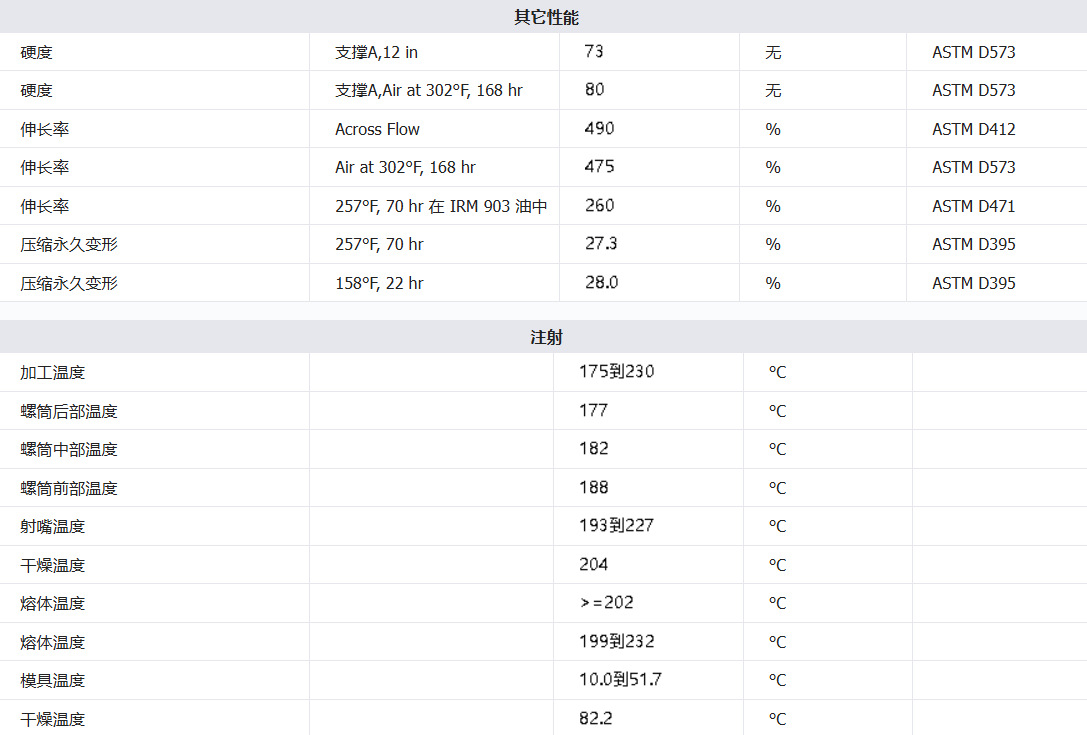Select the "支撑A,12 in" condition cell
Viewport: 1087px width, 735px height.
[x=376, y=52]
